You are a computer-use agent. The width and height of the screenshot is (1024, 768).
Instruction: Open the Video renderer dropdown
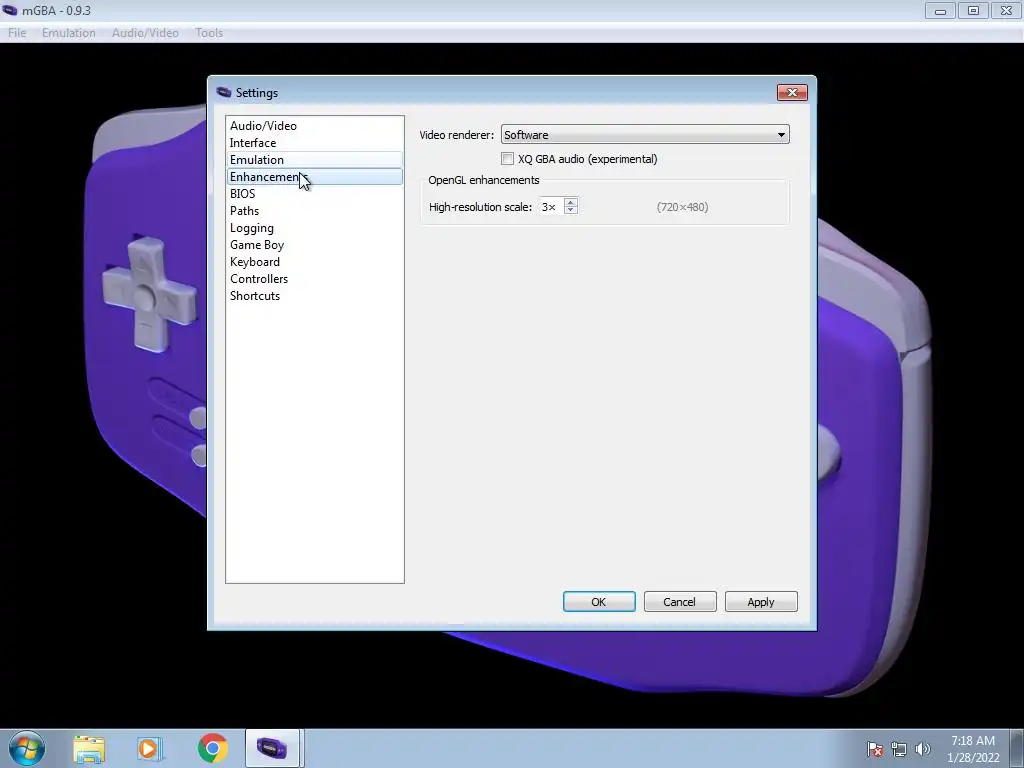click(x=645, y=135)
